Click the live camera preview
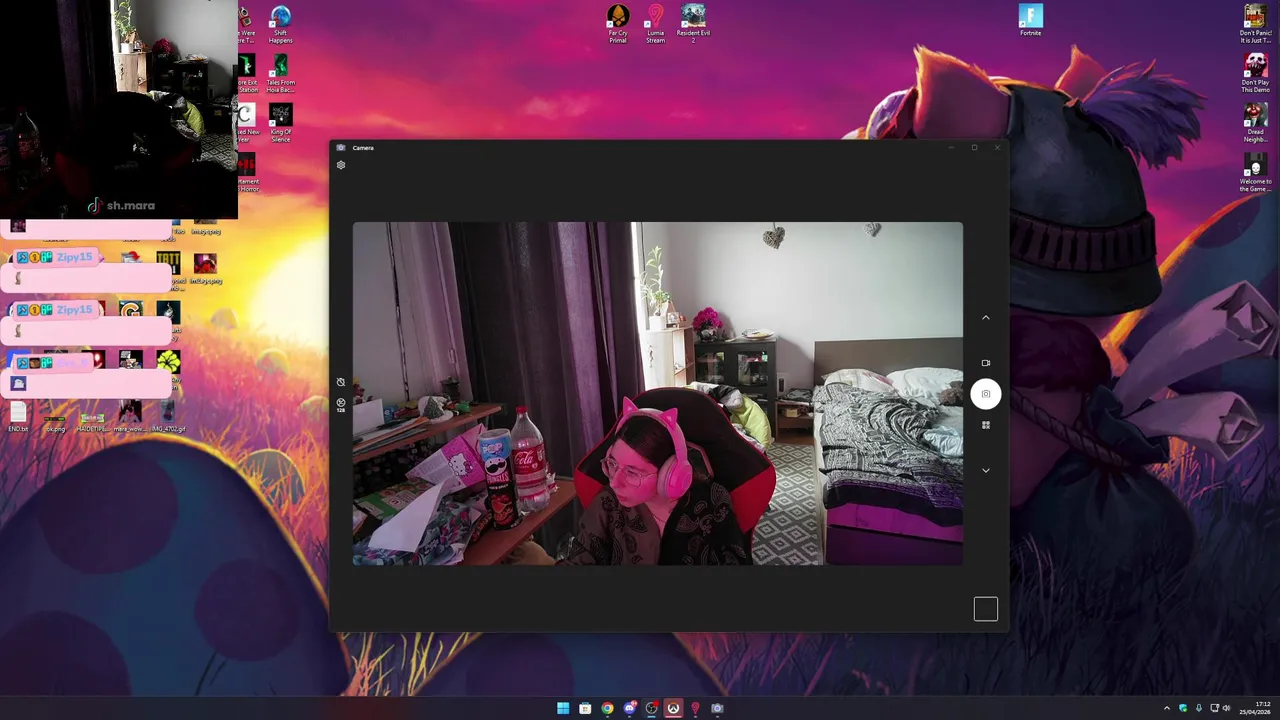The width and height of the screenshot is (1280, 720). click(658, 394)
